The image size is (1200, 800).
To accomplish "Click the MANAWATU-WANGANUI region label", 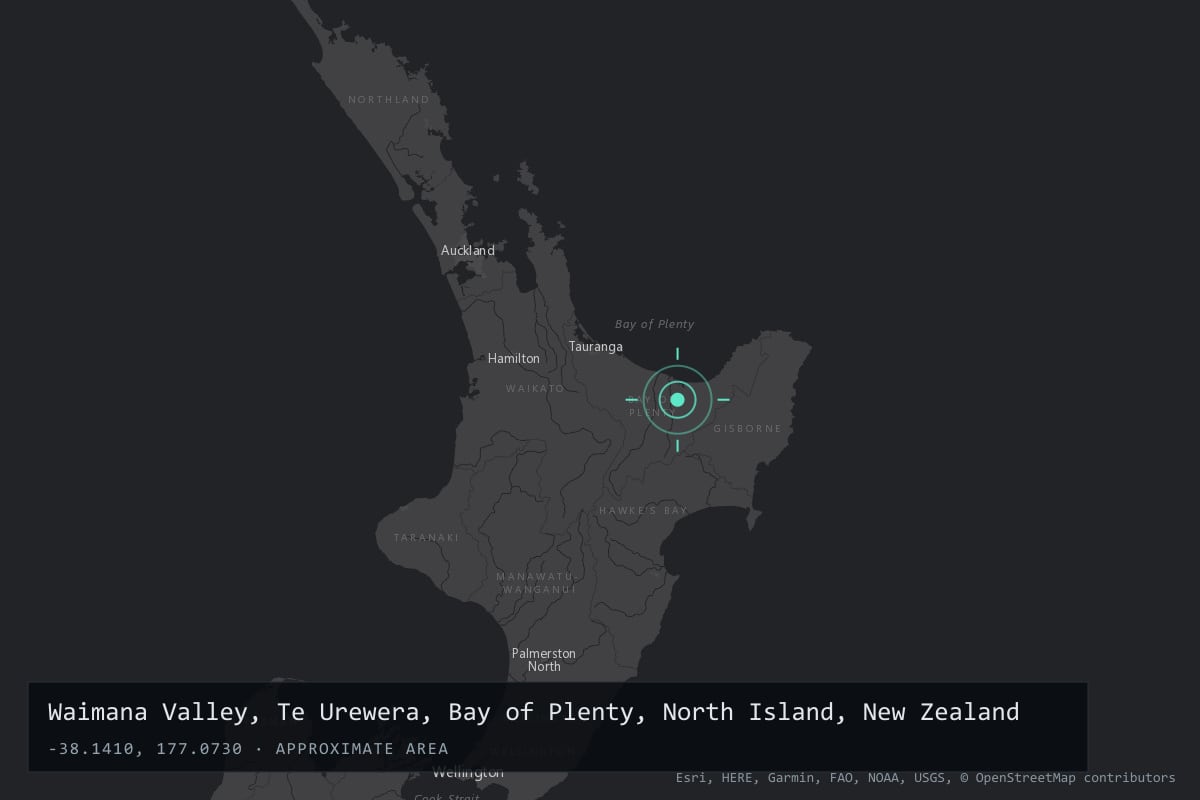I will 537,583.
